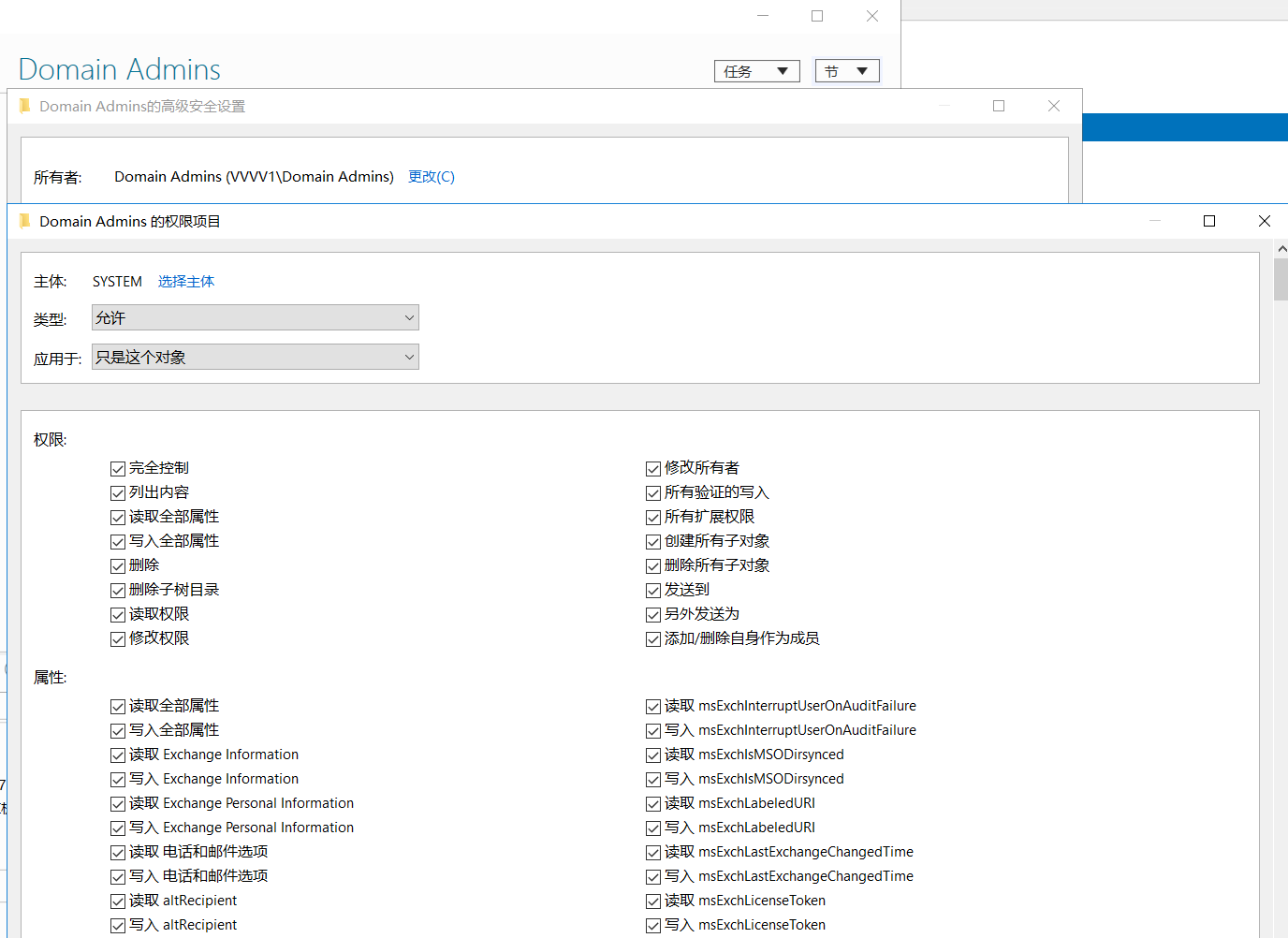Viewport: 1288px width, 938px height.
Task: Click the scrollbar up arrow
Action: pos(1281,249)
